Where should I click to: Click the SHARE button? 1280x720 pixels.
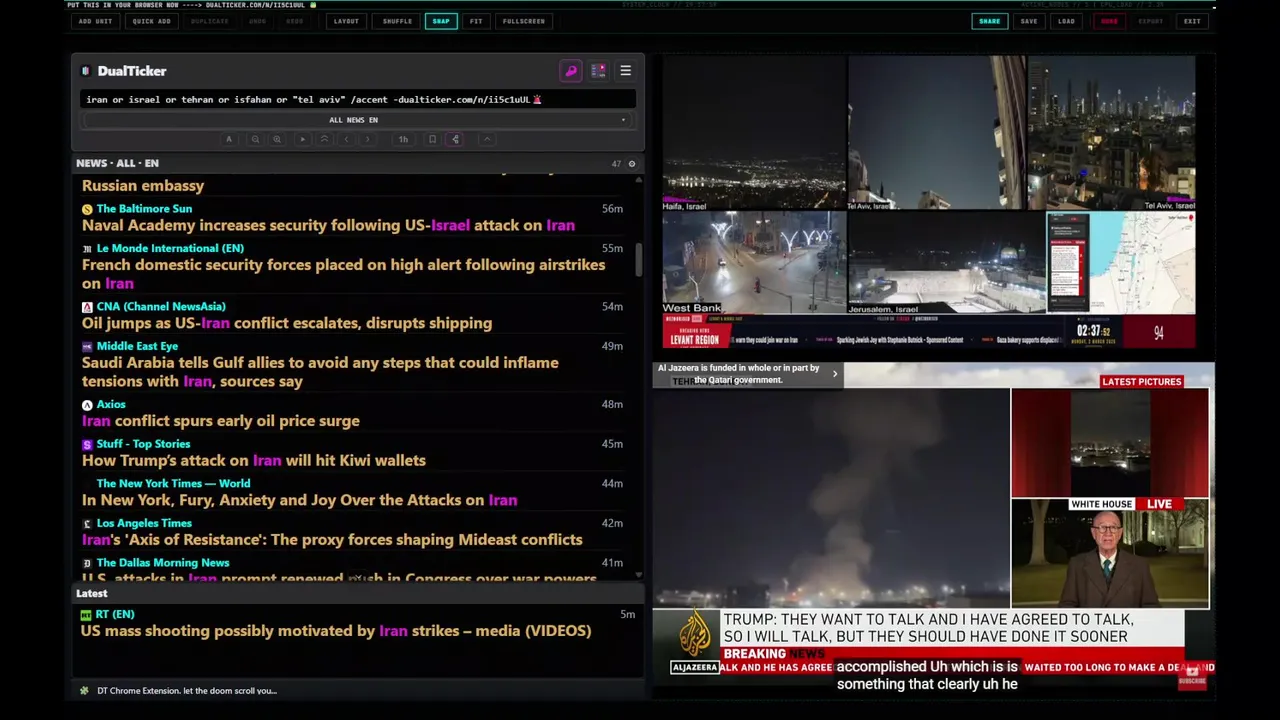click(x=989, y=21)
